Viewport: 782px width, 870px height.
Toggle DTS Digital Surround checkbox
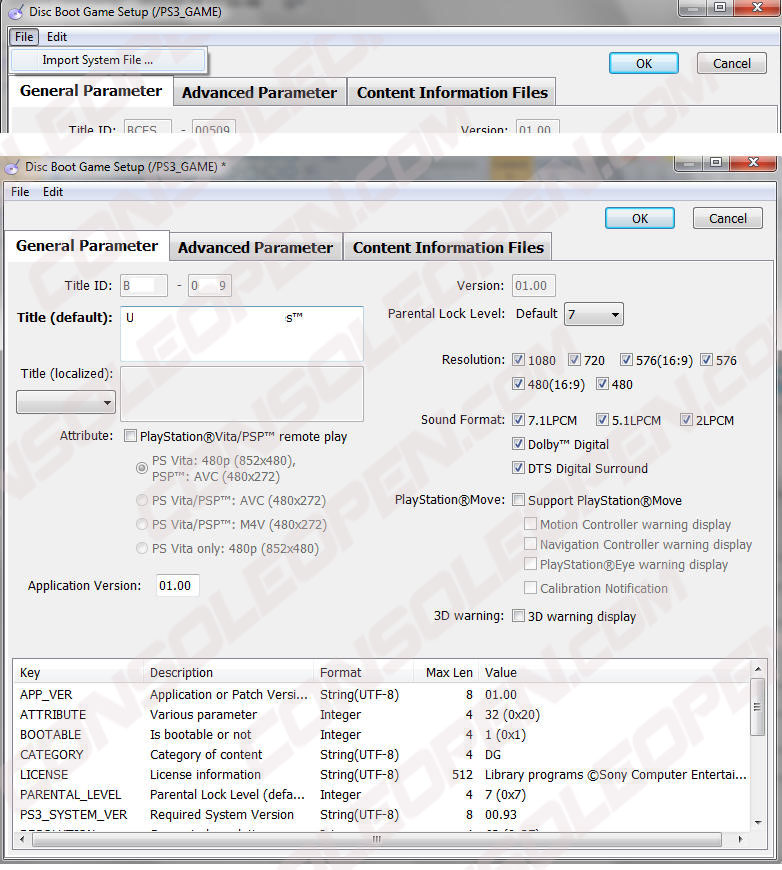(518, 467)
